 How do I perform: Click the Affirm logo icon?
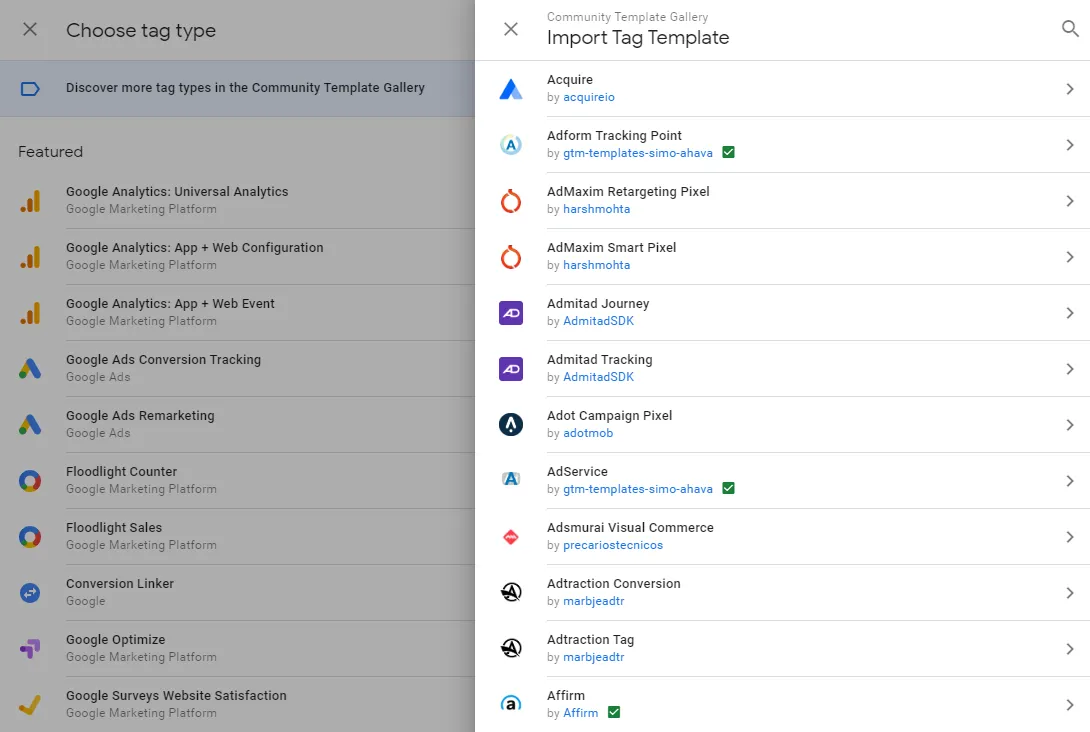[x=511, y=703]
